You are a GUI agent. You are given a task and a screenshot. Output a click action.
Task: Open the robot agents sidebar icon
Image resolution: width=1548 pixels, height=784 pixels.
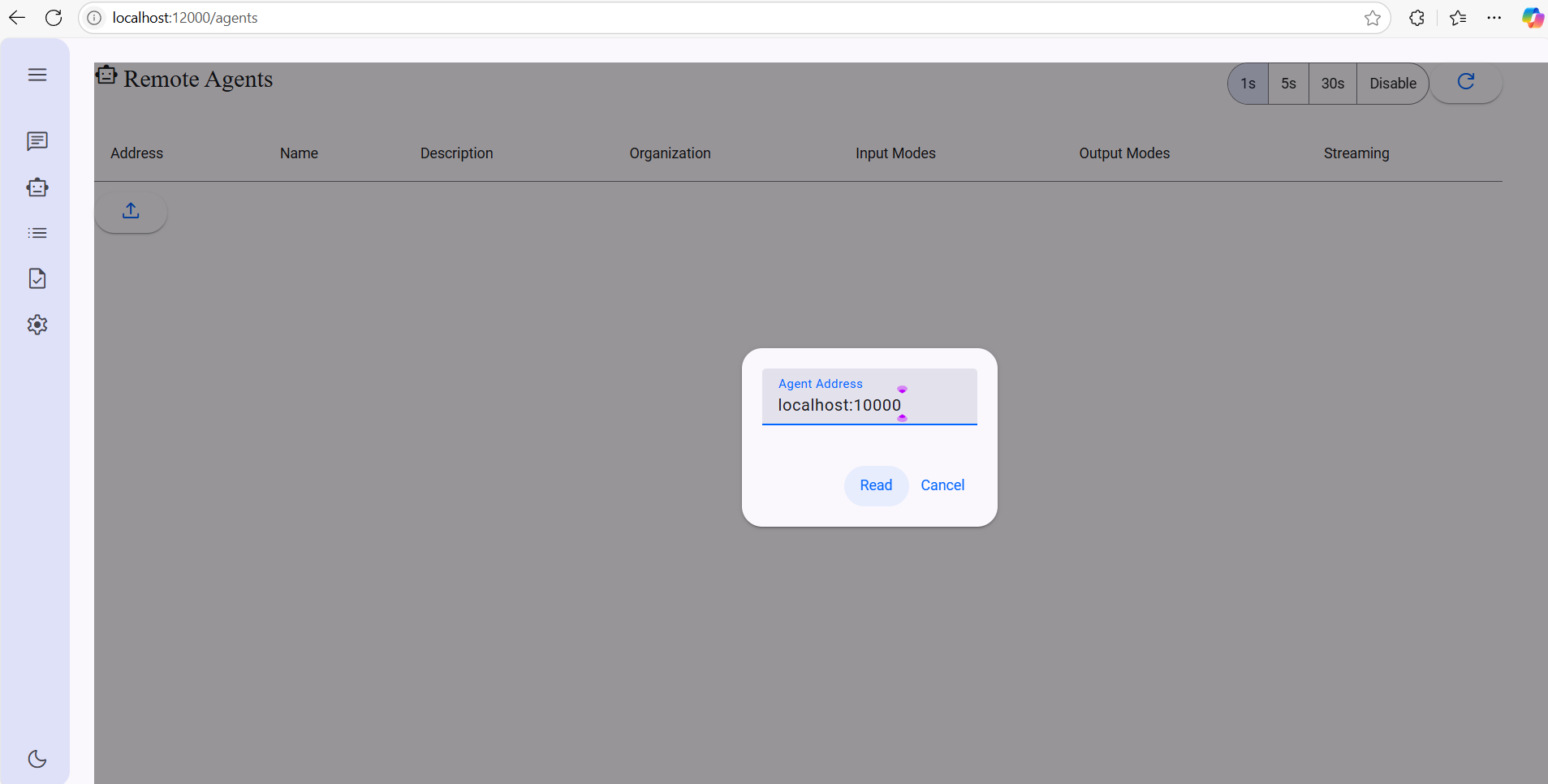coord(37,187)
